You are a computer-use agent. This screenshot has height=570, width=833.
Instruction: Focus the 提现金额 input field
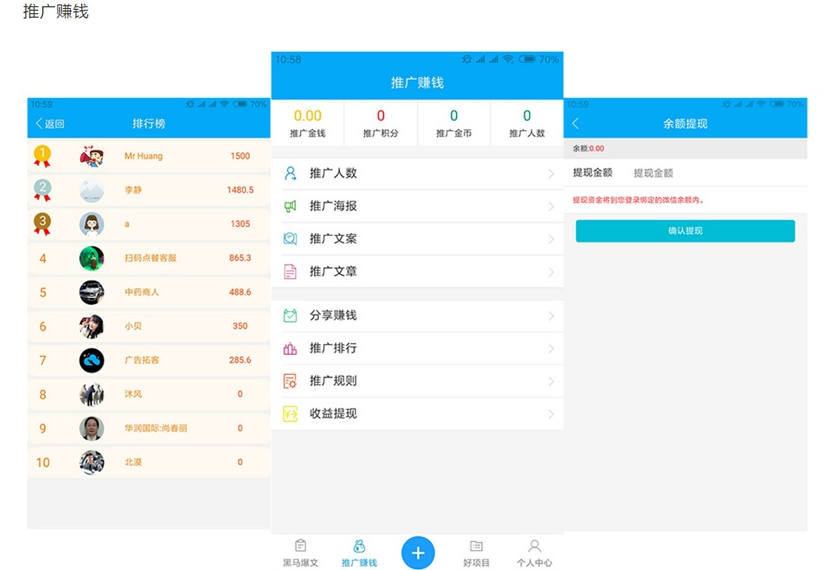(x=717, y=173)
